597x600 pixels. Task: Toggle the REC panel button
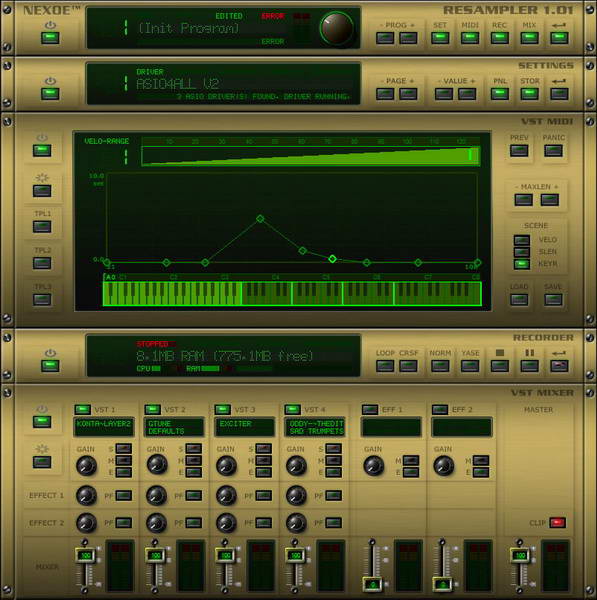[500, 38]
